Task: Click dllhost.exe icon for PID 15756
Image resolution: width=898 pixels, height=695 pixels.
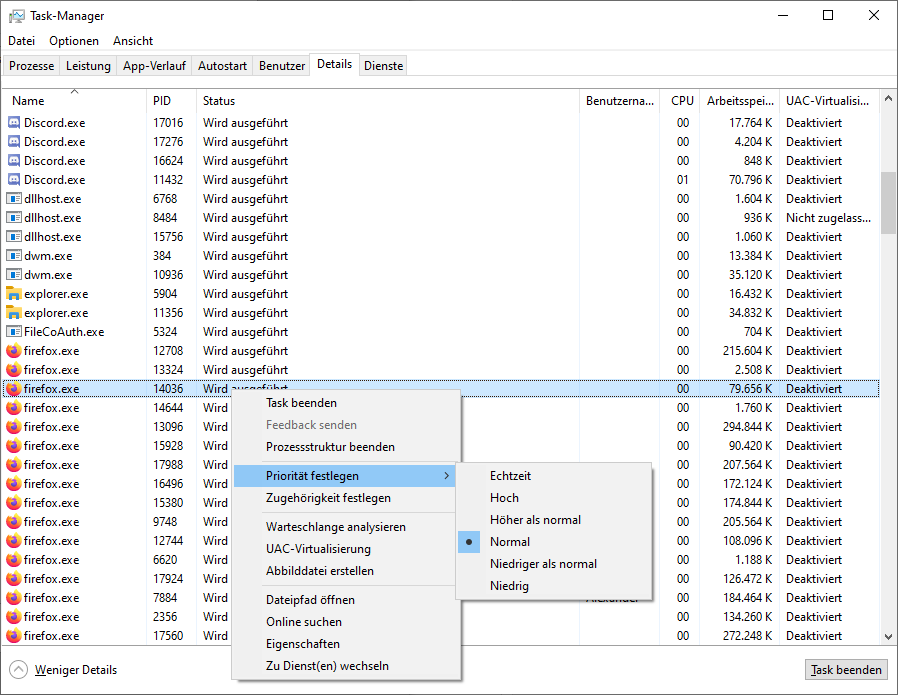Action: click(x=14, y=236)
